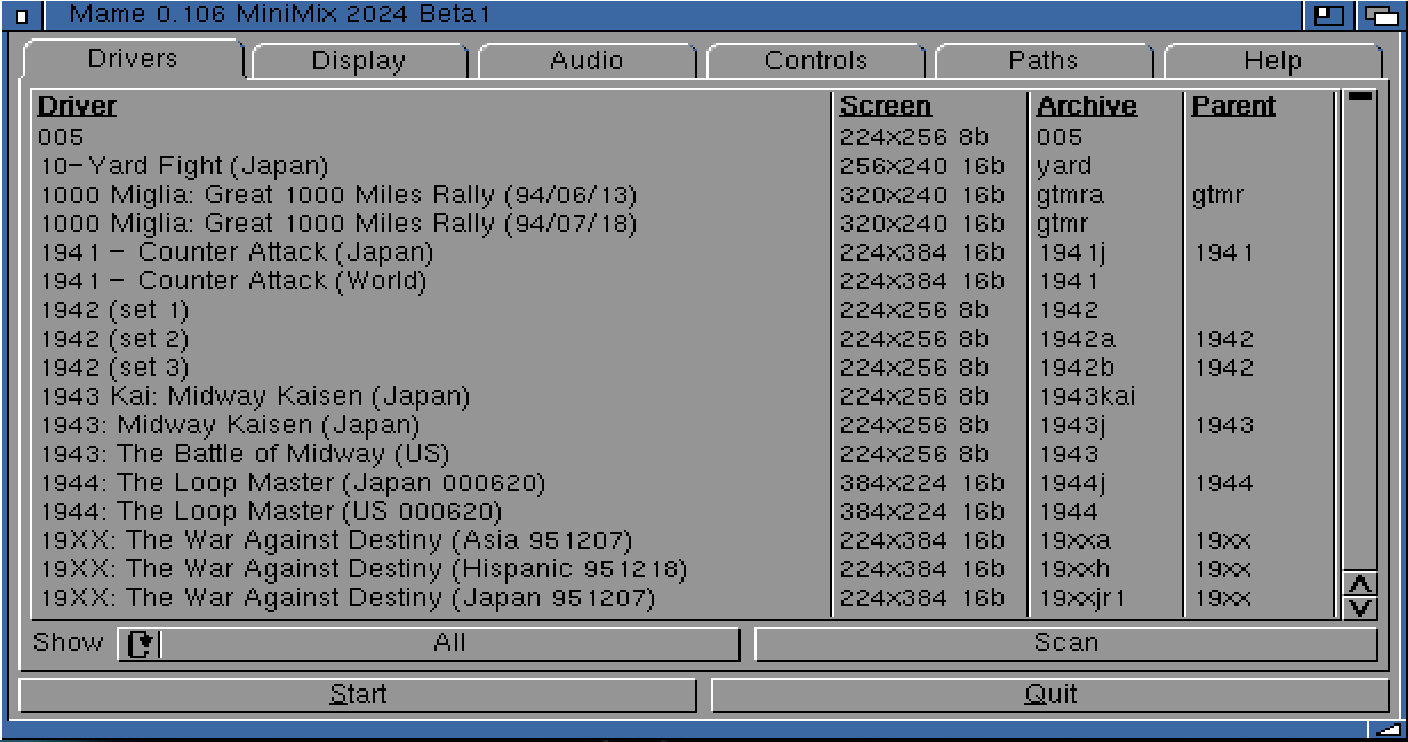Sort by the Driver column header
1408x742 pixels.
77,106
